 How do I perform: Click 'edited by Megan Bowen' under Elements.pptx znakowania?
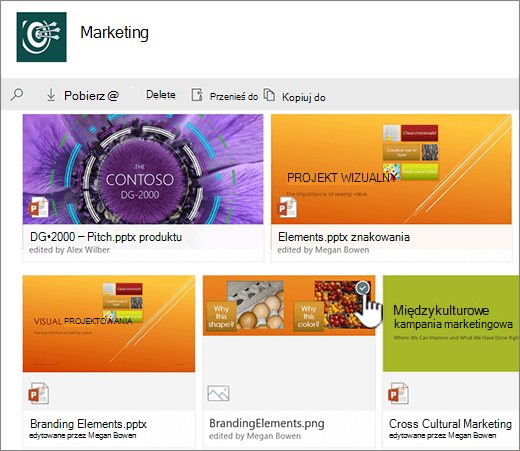click(x=323, y=250)
